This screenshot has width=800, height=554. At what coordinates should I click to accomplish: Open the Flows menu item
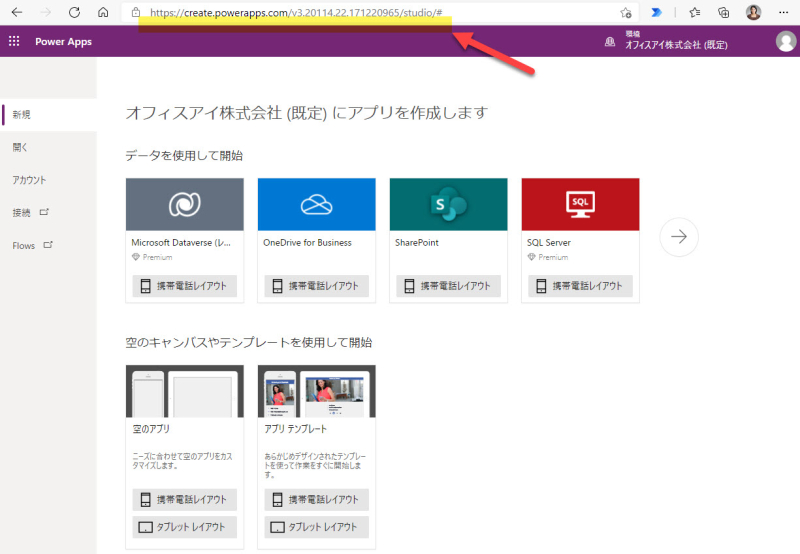[48, 245]
